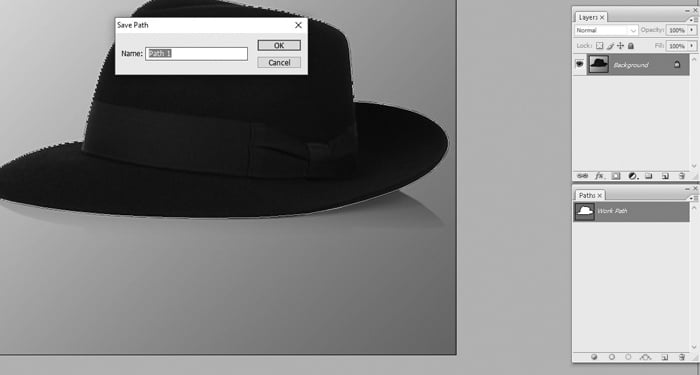
Task: Cancel the Save Path dialog
Action: (279, 62)
